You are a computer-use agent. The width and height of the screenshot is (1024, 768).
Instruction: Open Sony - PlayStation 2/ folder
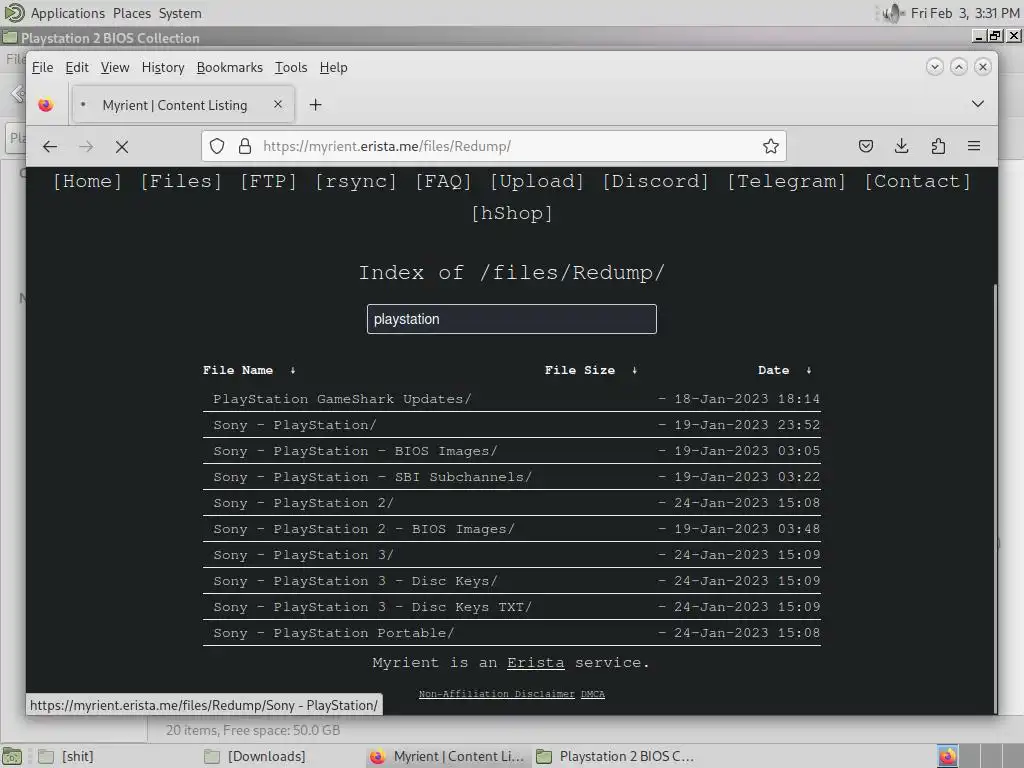[303, 503]
